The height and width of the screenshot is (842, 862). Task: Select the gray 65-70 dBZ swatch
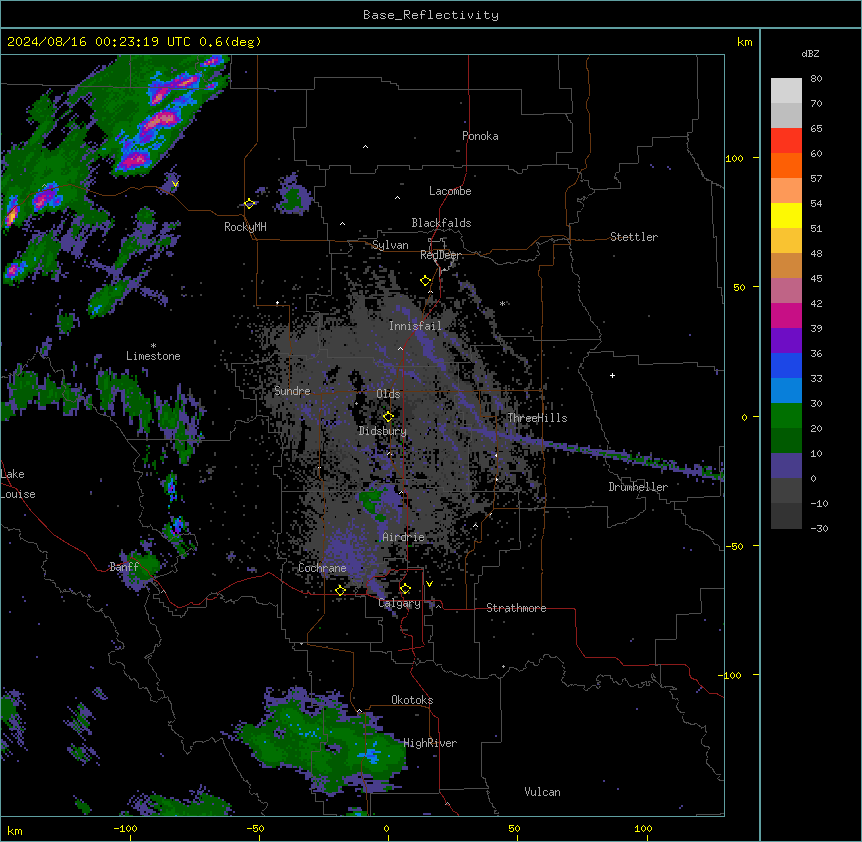(x=786, y=115)
